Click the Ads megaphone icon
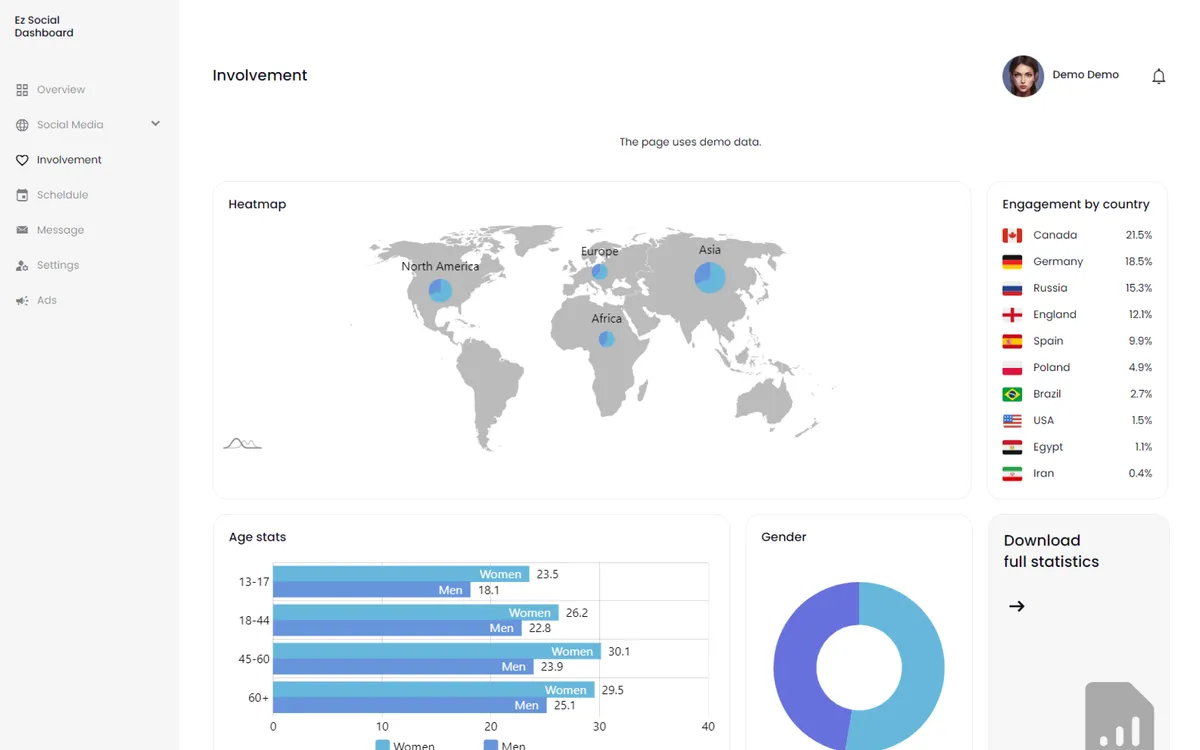Screen dimensions: 1200x750 [22, 300]
